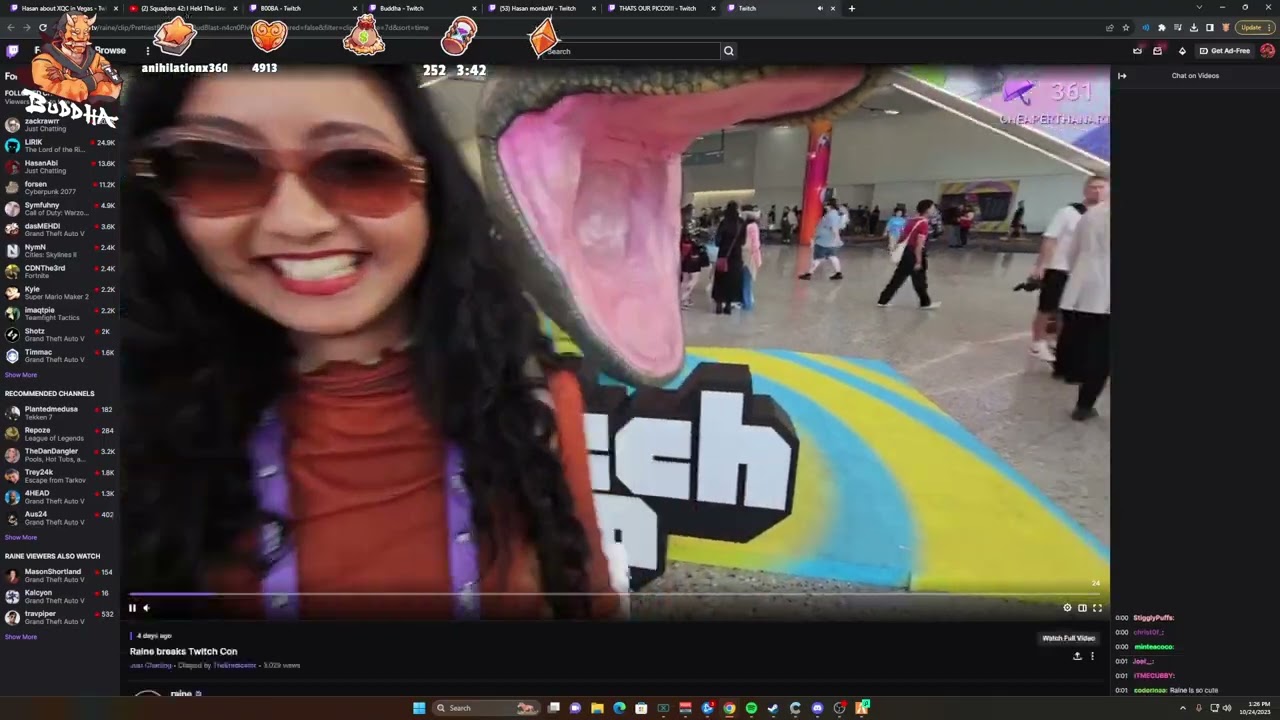The height and width of the screenshot is (720, 1280).
Task: Open zackrawrr channel in followed list
Action: tap(60, 125)
